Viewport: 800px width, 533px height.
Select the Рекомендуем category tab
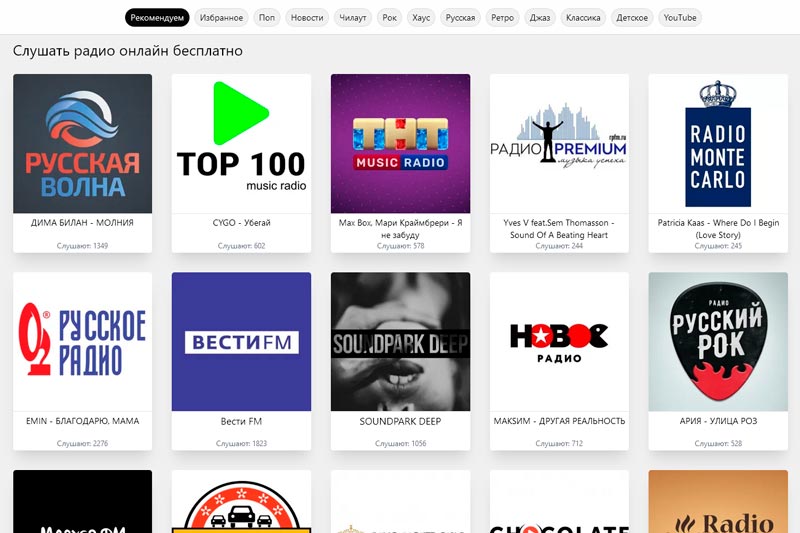pyautogui.click(x=157, y=18)
